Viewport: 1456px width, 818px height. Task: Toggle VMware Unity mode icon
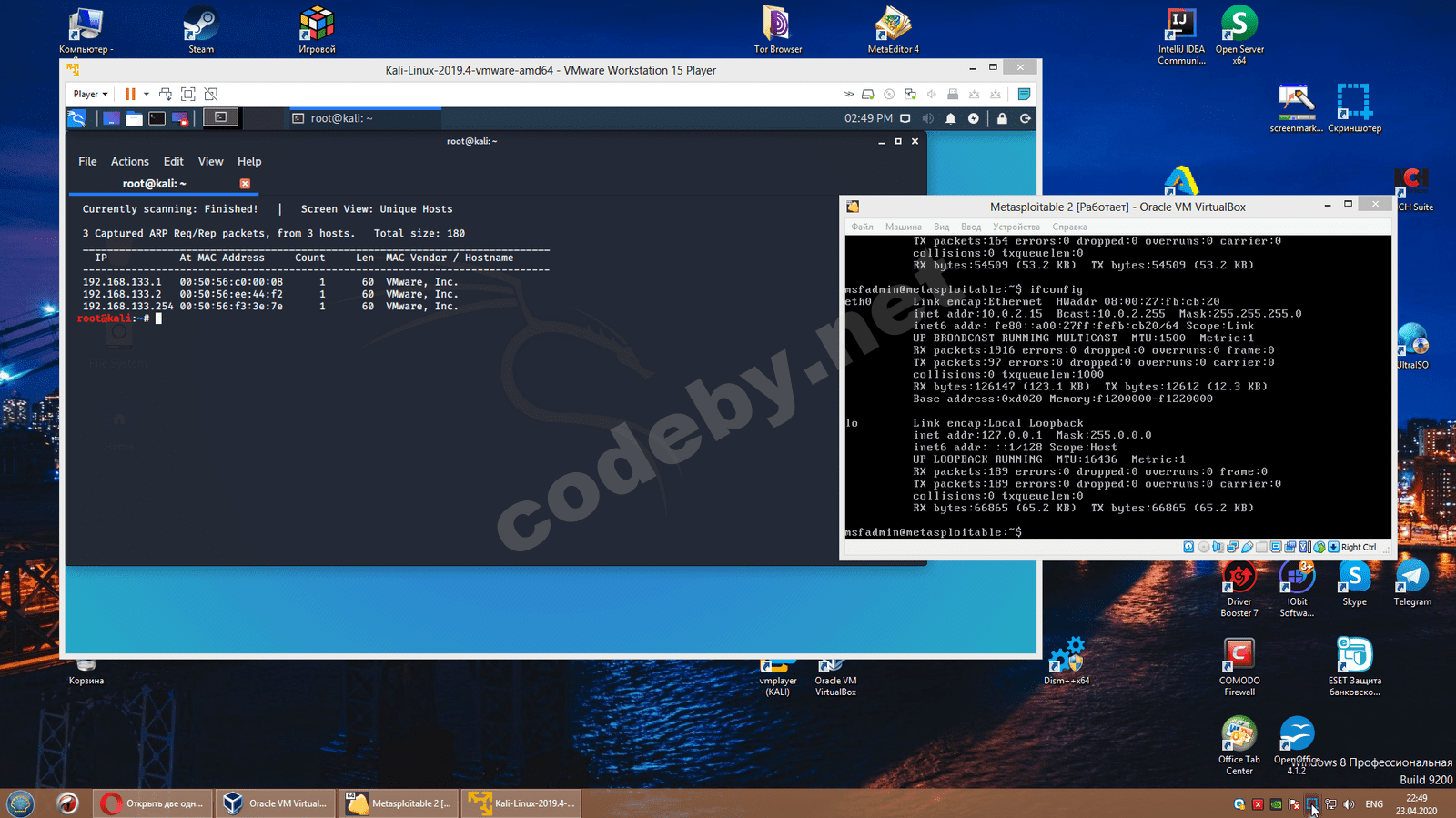pyautogui.click(x=211, y=94)
